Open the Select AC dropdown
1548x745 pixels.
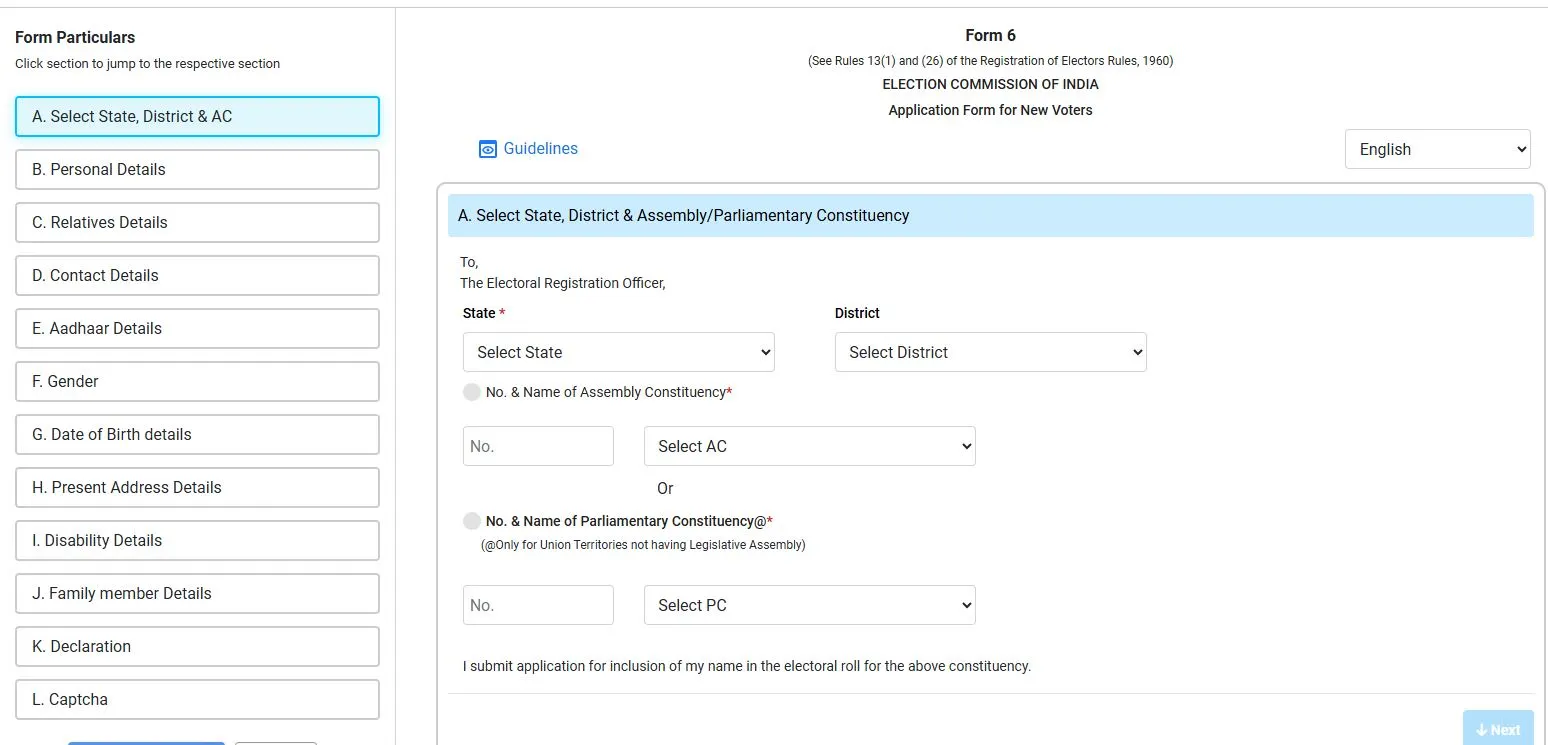pos(809,446)
